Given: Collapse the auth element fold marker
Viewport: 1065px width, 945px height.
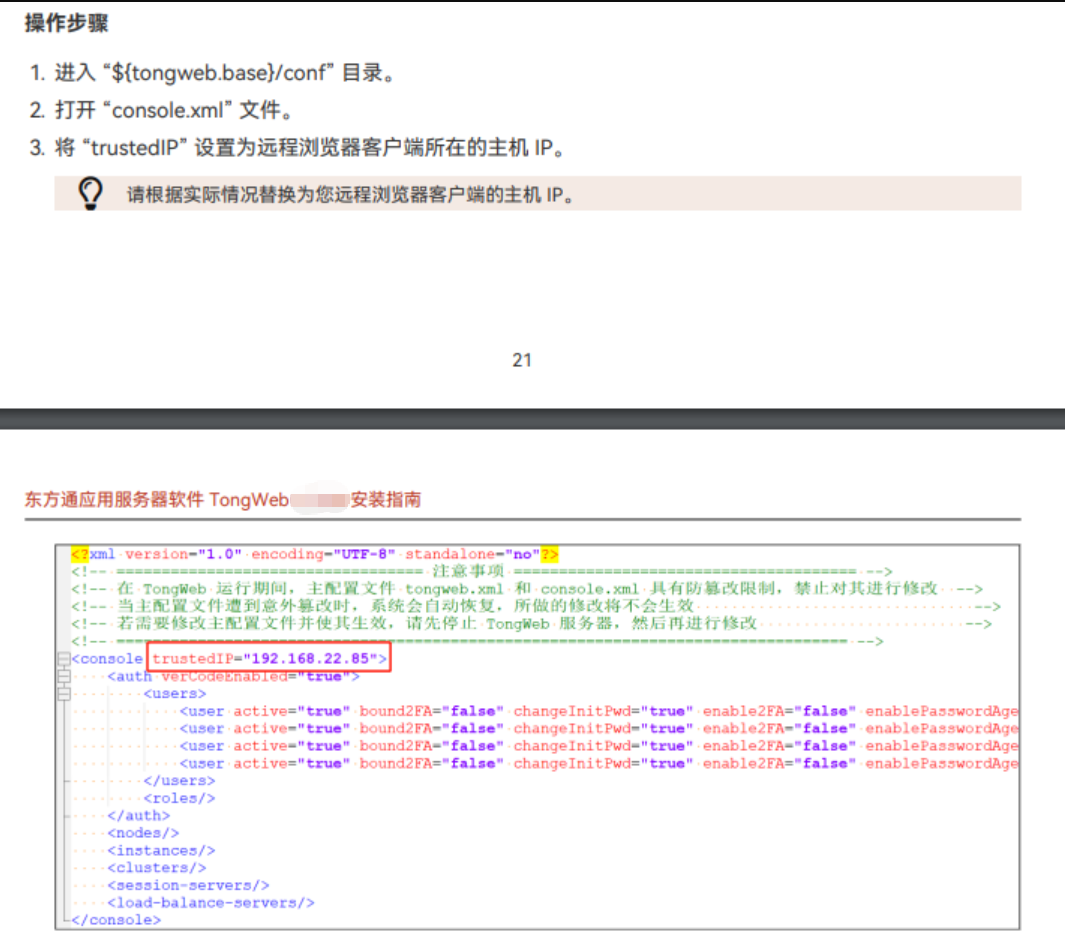Looking at the screenshot, I should tap(64, 676).
